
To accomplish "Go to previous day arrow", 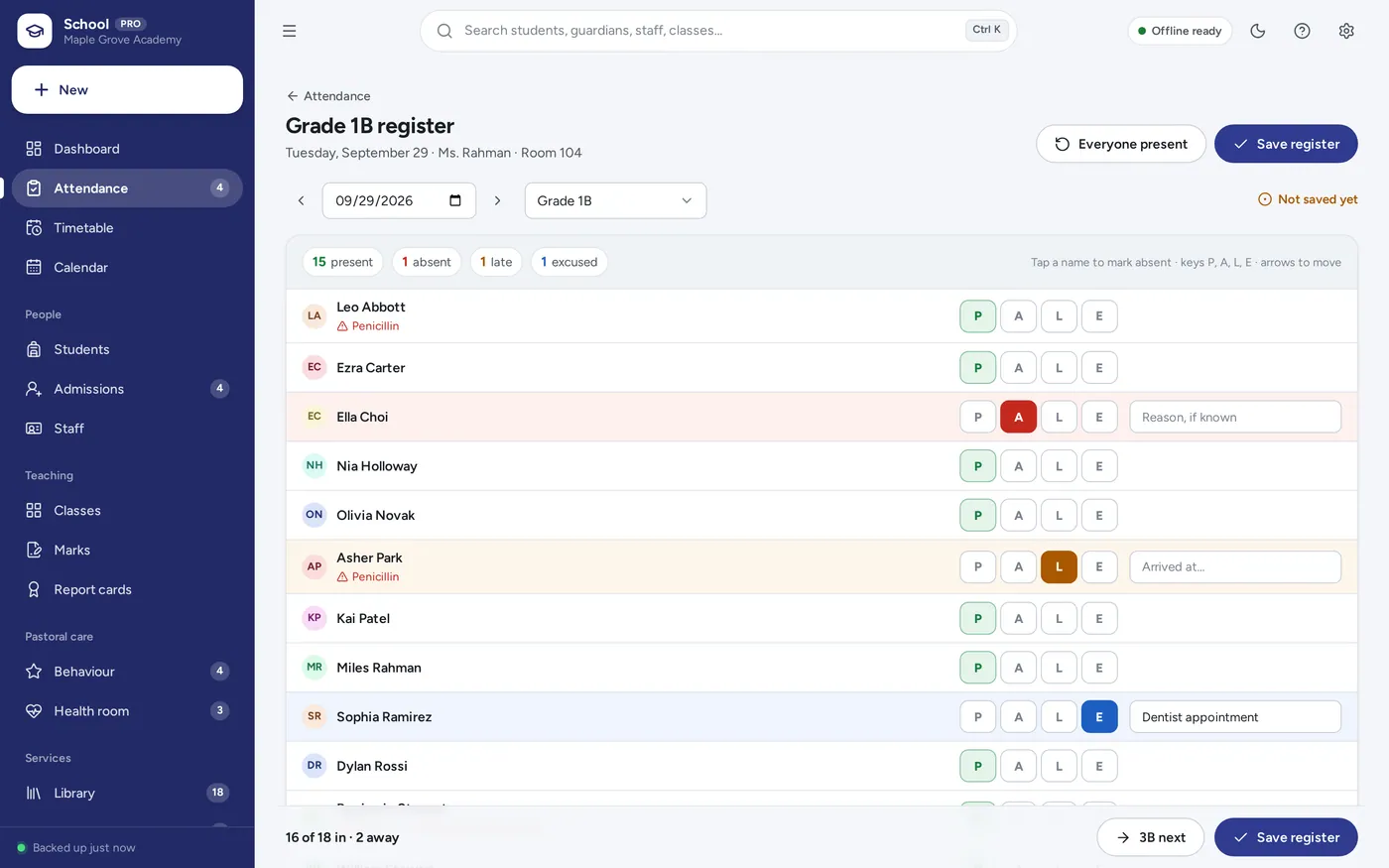I will [x=302, y=200].
